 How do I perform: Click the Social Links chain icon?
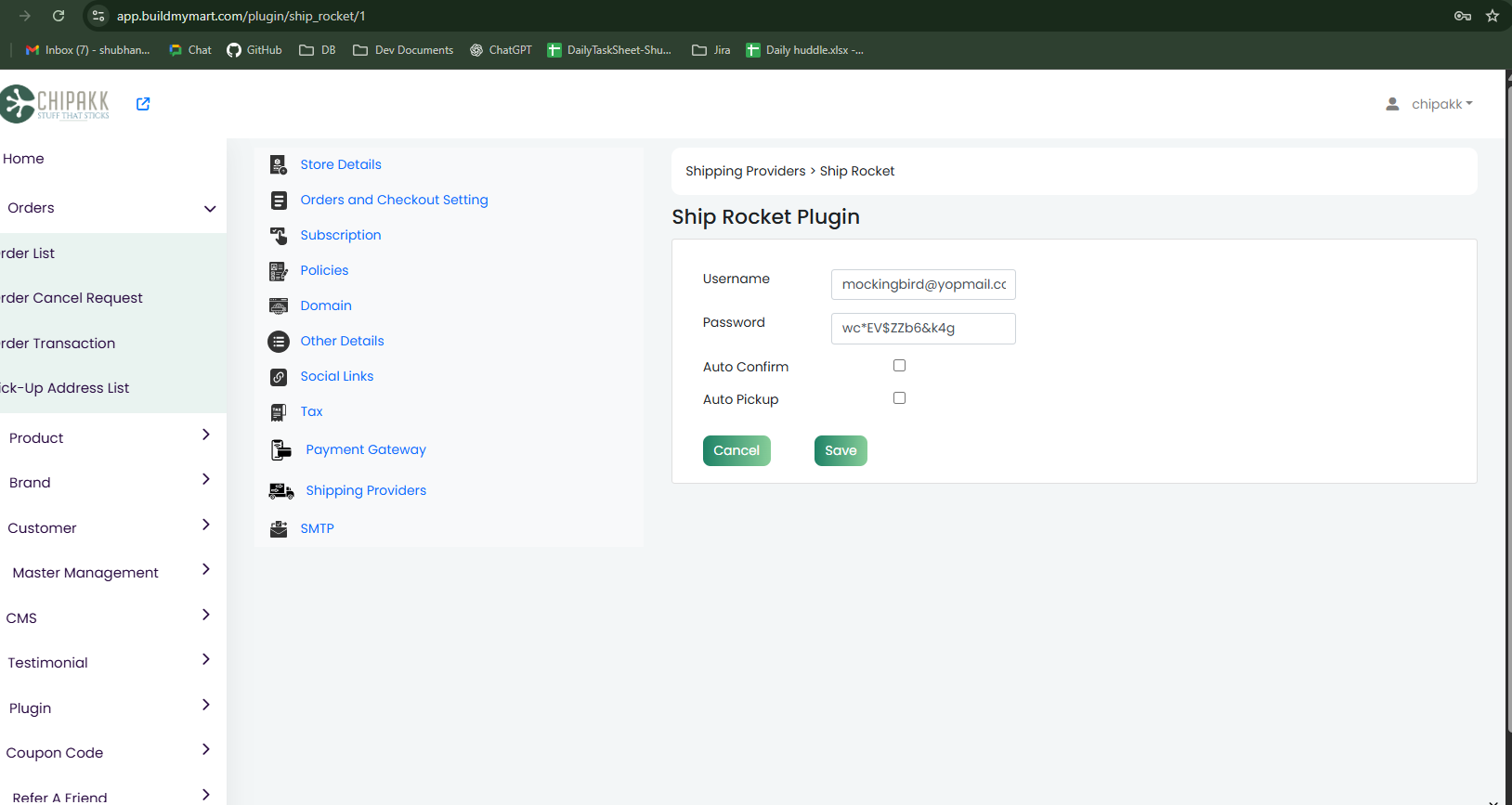point(278,377)
